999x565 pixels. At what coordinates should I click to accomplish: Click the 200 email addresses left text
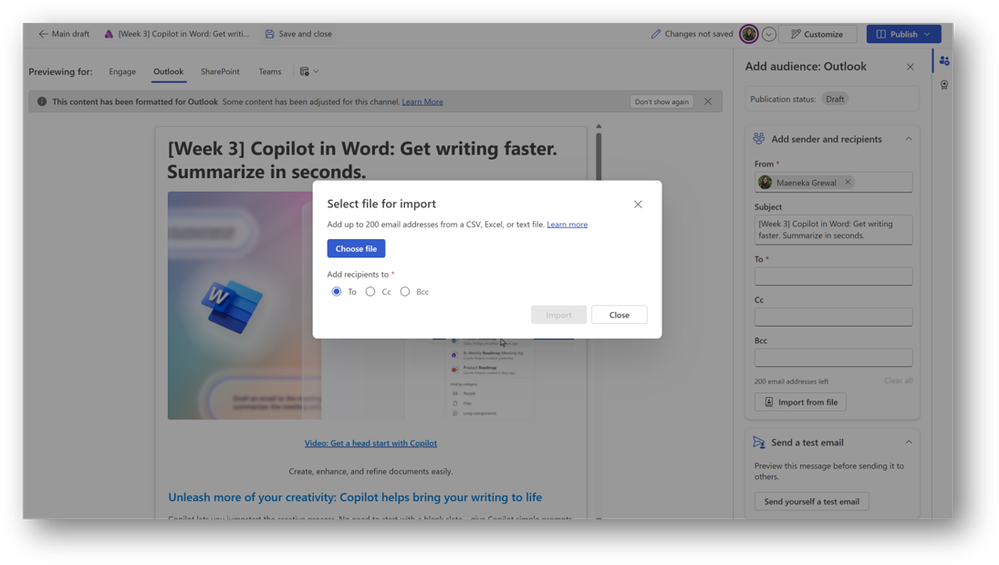pyautogui.click(x=791, y=382)
